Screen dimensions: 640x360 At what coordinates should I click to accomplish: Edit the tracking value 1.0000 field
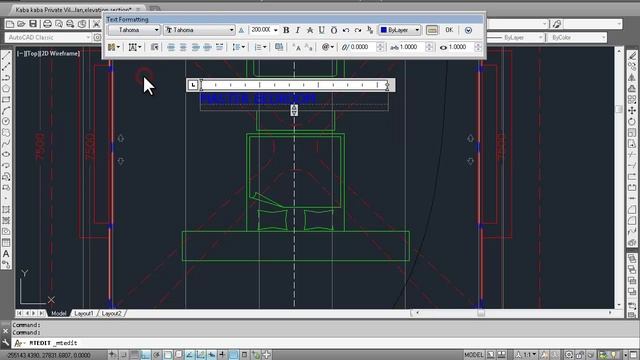412,47
